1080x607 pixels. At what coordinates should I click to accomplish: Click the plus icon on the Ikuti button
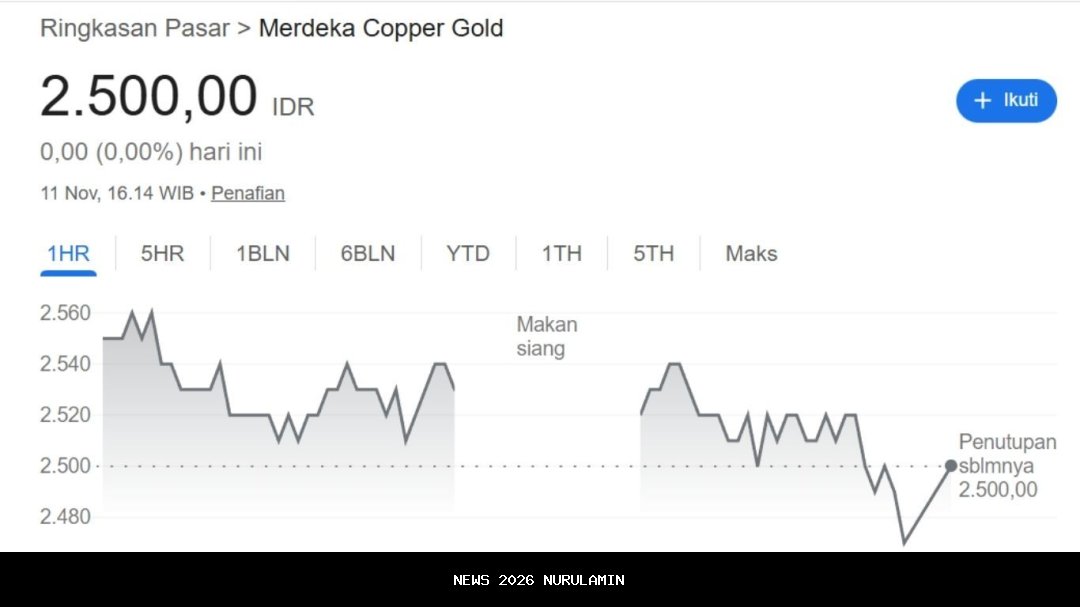point(982,101)
